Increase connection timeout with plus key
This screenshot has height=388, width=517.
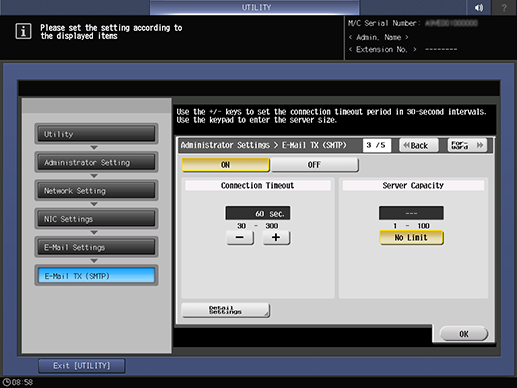click(x=276, y=238)
